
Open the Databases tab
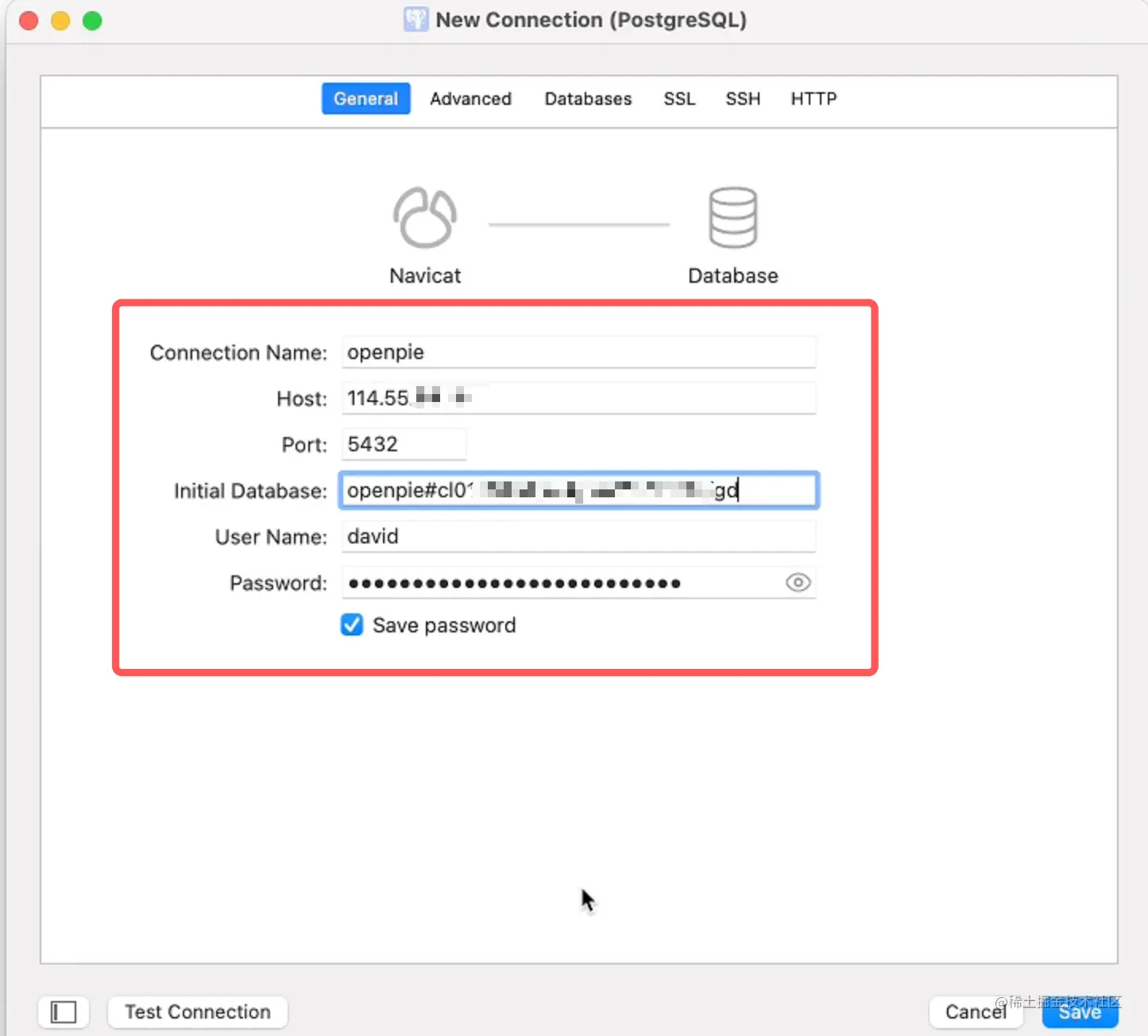click(588, 99)
